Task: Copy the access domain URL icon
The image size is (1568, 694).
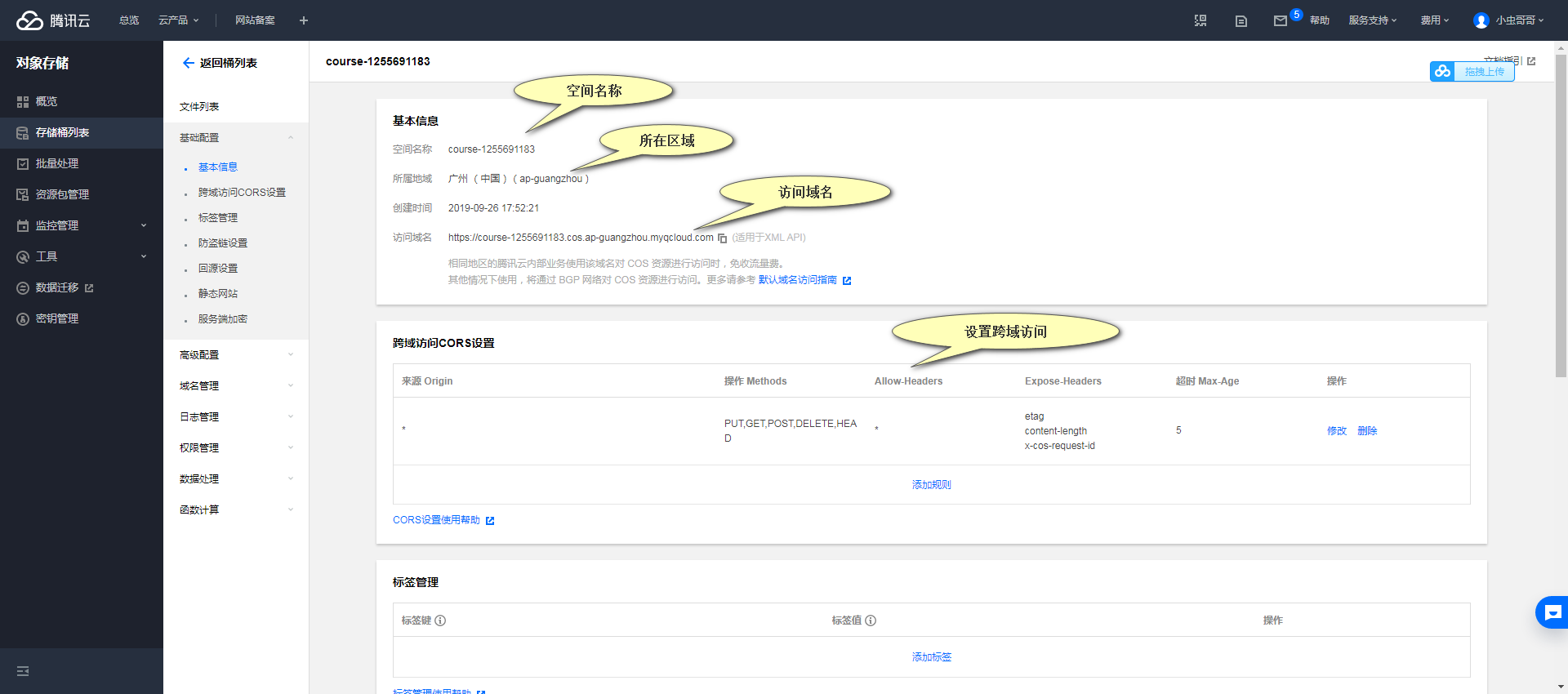Action: point(722,238)
